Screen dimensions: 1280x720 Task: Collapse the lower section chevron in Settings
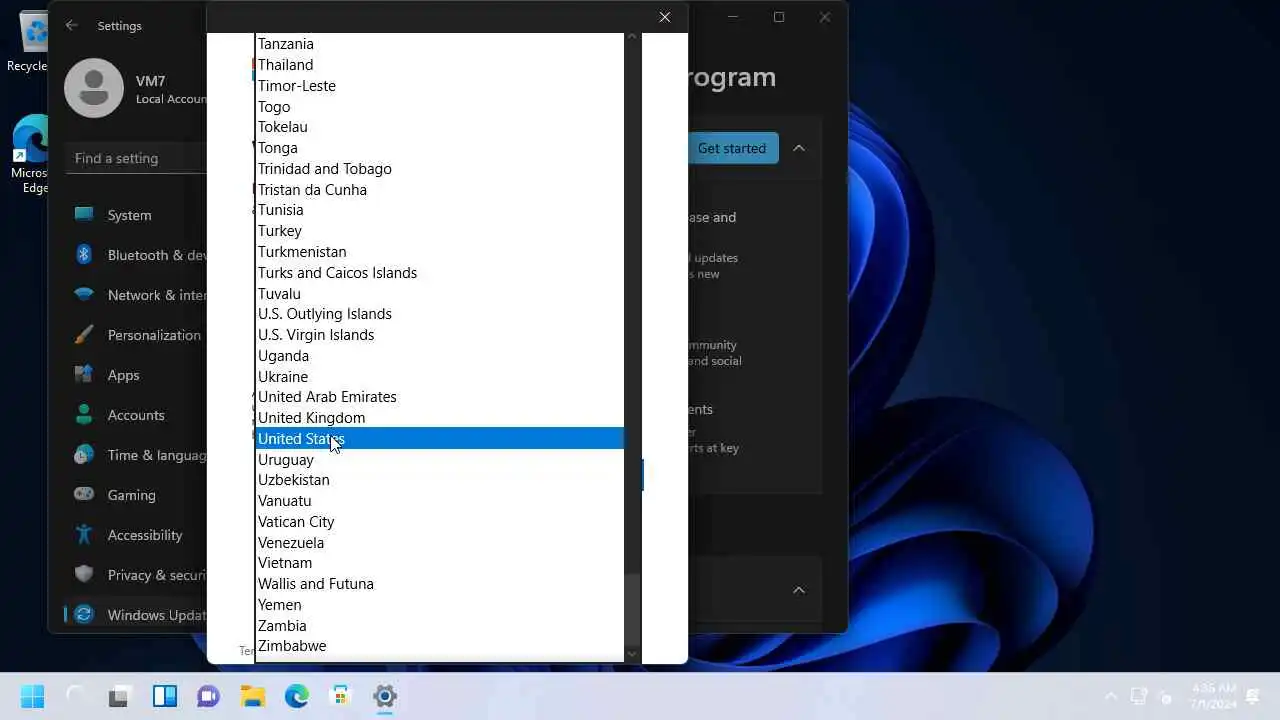tap(799, 590)
